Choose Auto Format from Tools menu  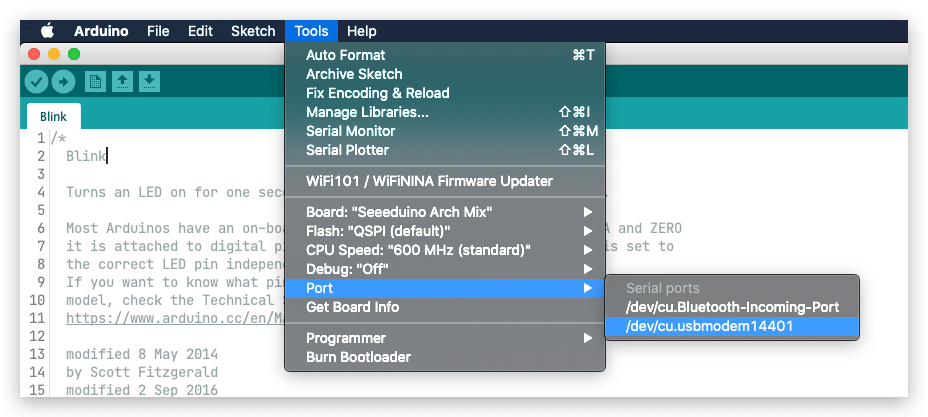[x=445, y=55]
